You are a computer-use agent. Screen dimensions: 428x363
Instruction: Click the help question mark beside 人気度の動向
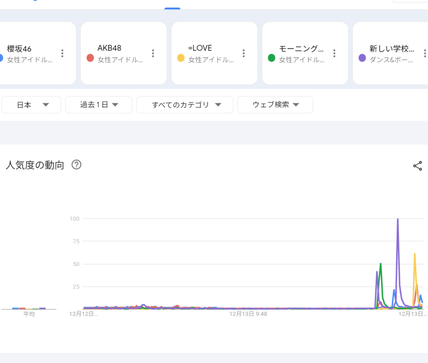[76, 165]
